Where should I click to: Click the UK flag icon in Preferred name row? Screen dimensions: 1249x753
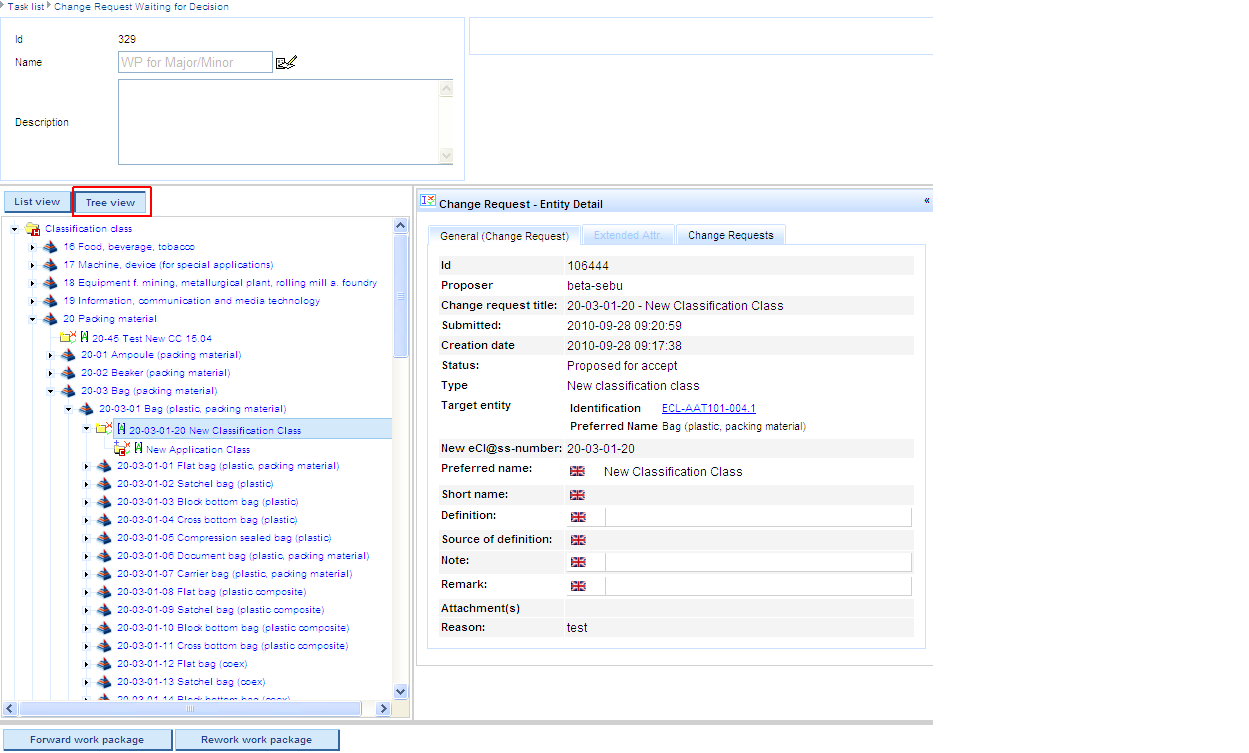click(577, 471)
